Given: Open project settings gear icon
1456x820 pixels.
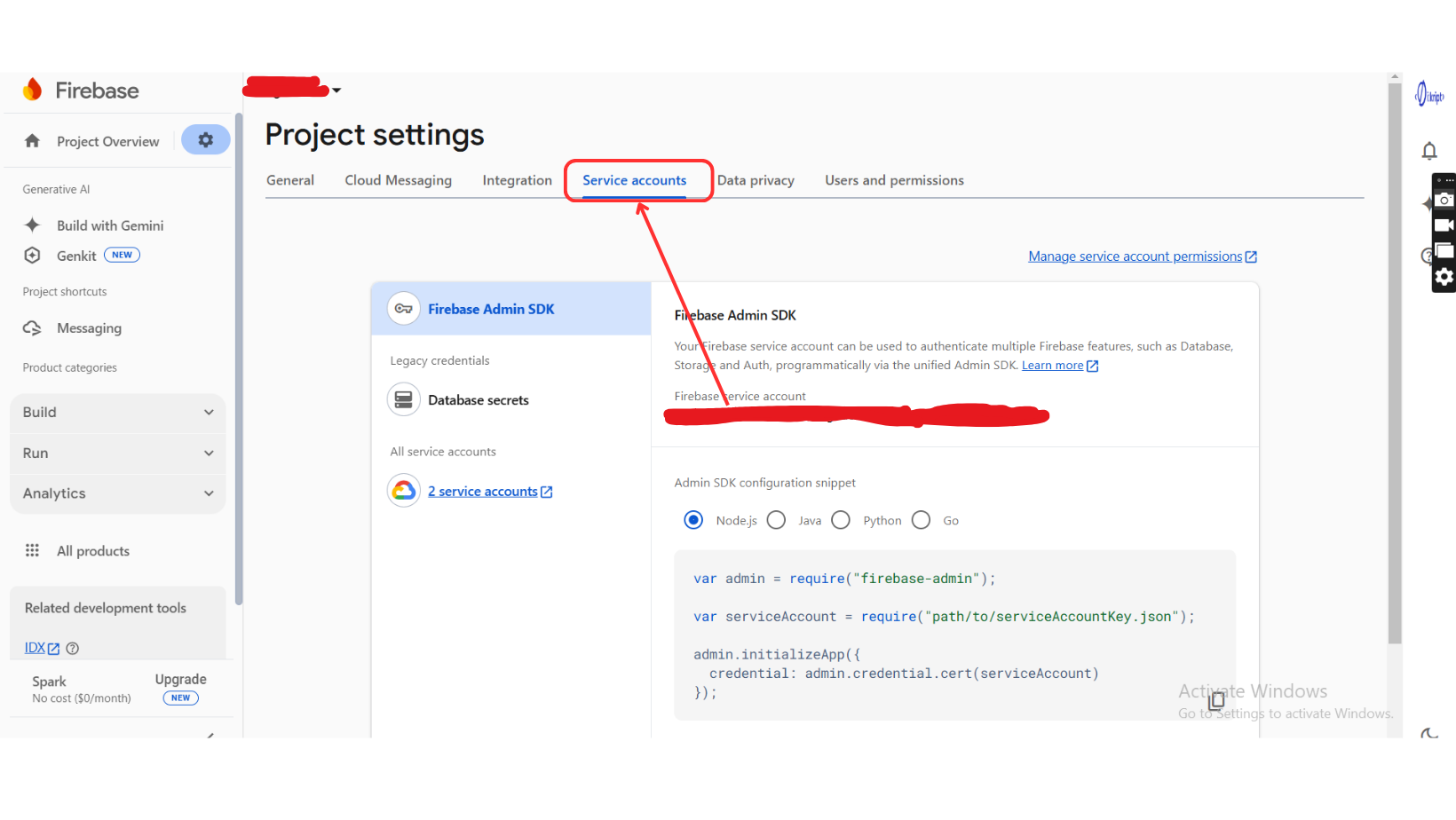Looking at the screenshot, I should [x=205, y=140].
